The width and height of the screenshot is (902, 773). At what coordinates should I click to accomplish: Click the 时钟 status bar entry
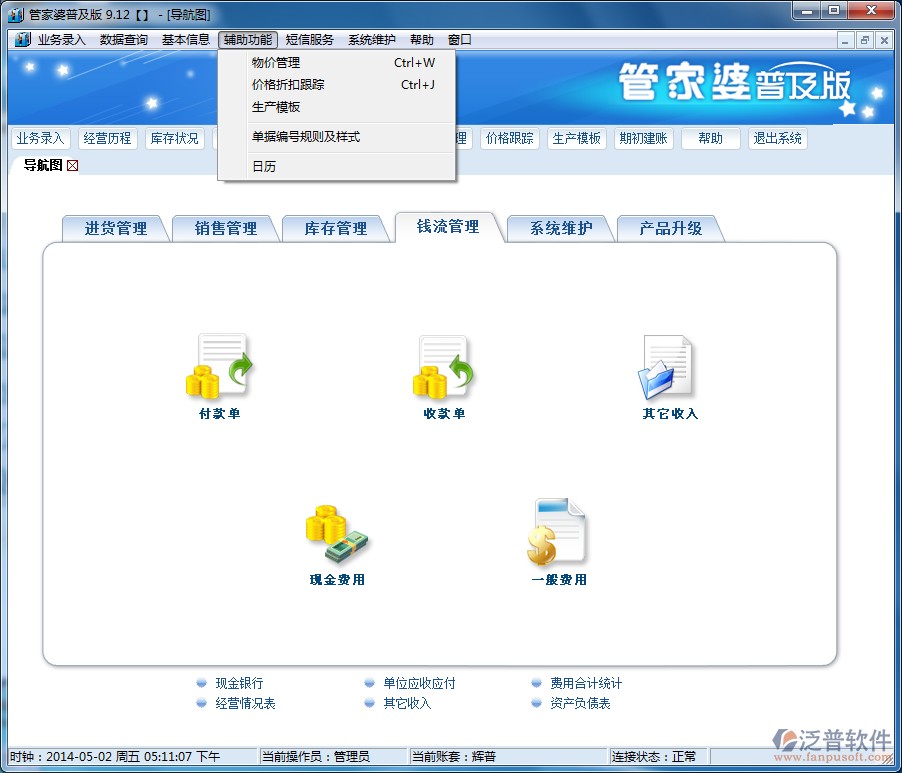tap(132, 756)
